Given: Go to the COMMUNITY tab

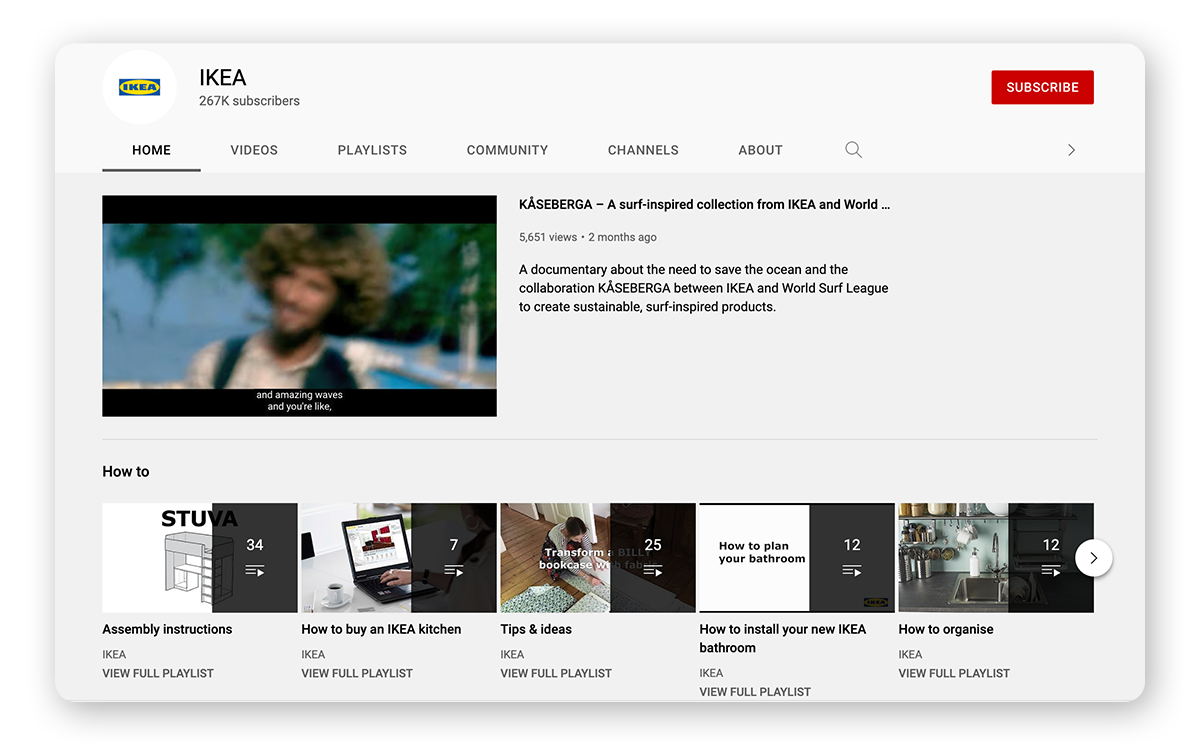Looking at the screenshot, I should pyautogui.click(x=507, y=149).
